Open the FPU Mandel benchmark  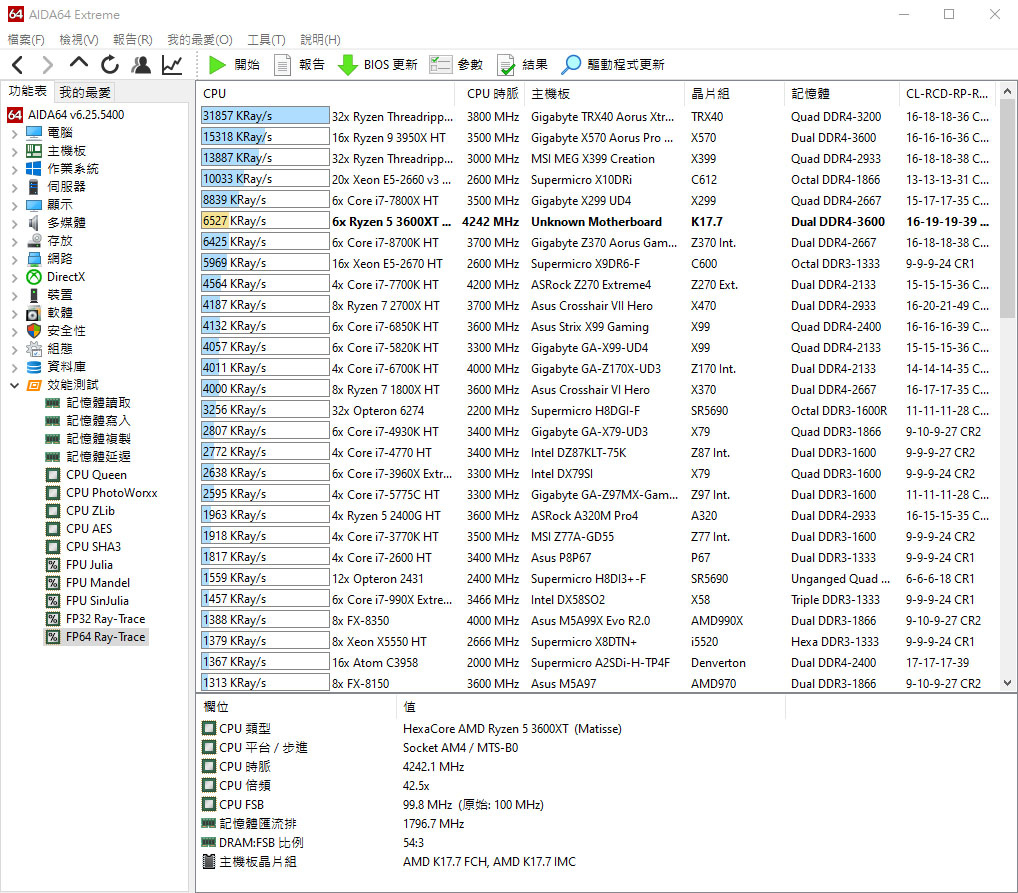(88, 583)
